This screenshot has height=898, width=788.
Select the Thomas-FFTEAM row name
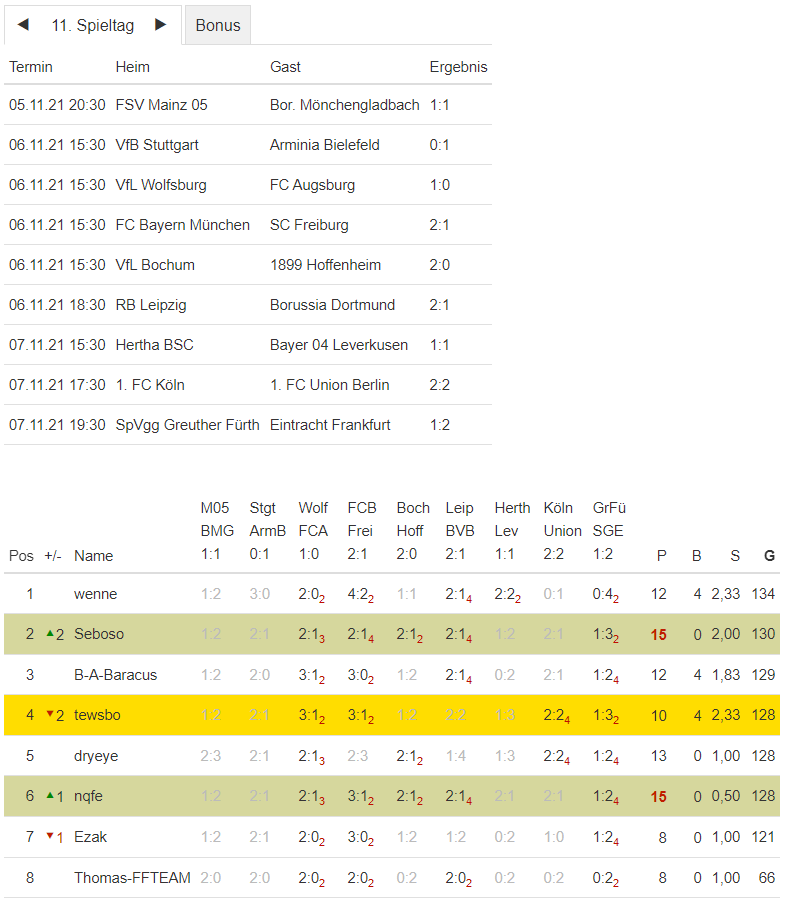coord(132,878)
